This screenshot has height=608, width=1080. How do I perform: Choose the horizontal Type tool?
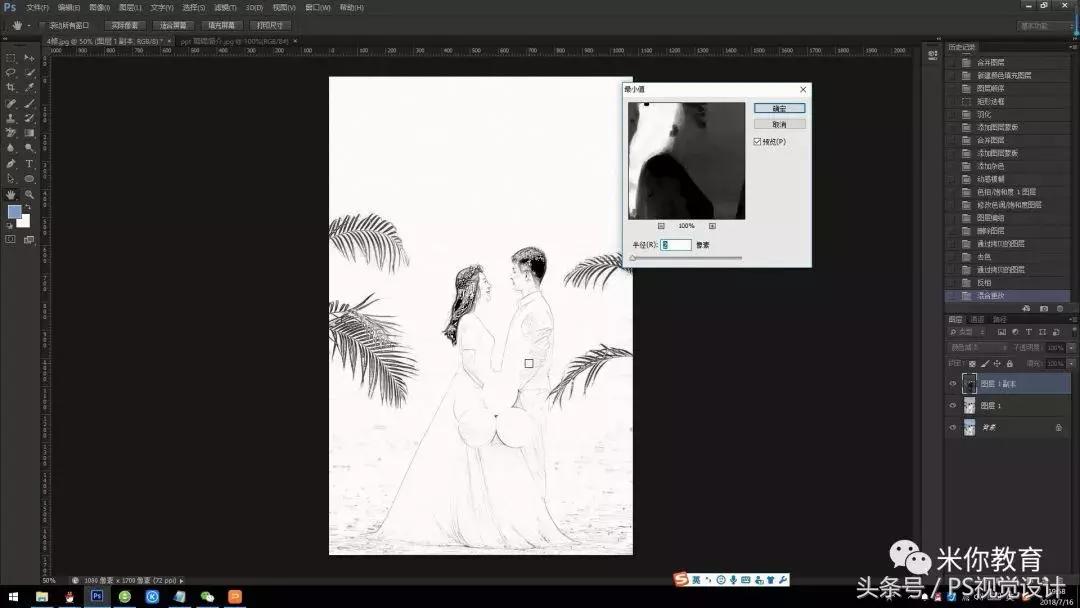29,163
